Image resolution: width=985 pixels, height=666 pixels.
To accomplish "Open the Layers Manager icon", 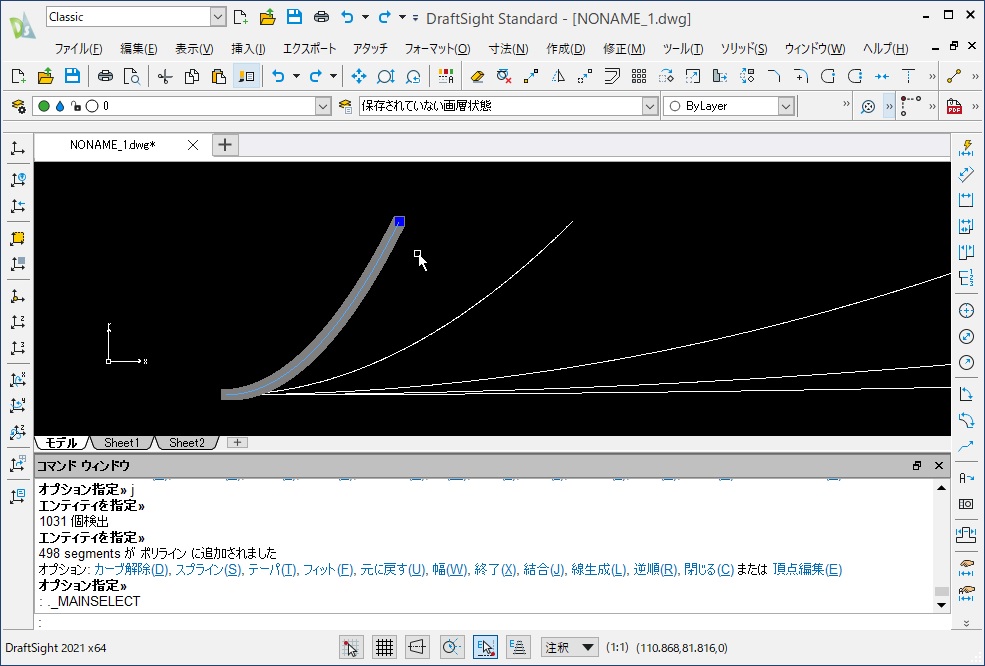I will pos(19,106).
